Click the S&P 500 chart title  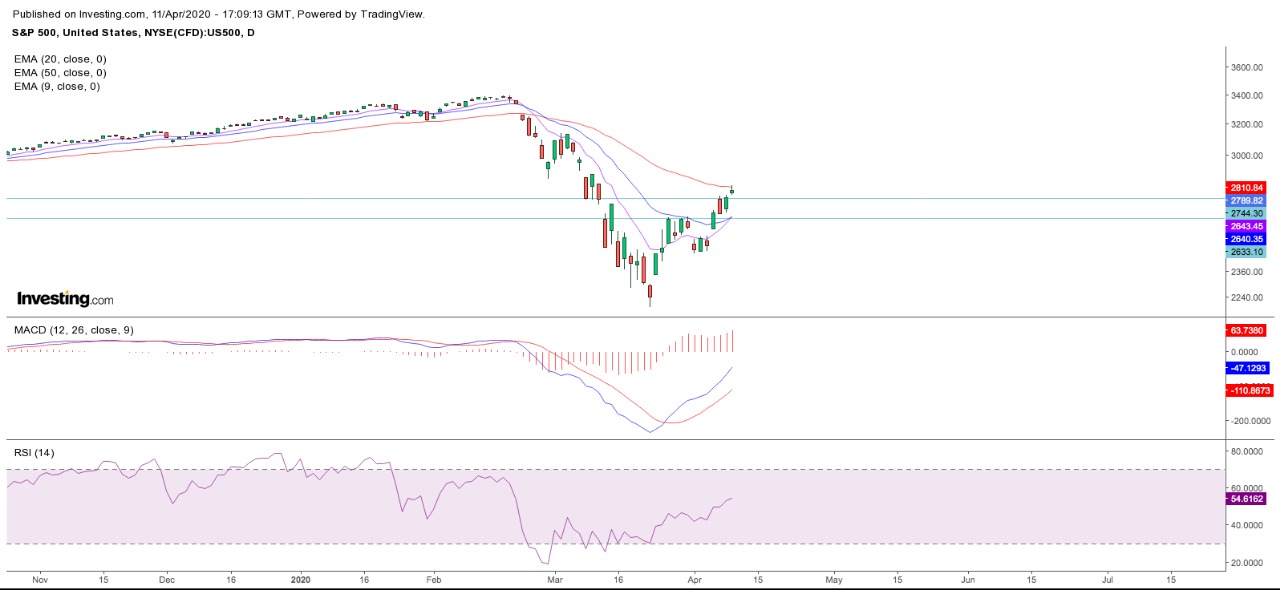134,33
